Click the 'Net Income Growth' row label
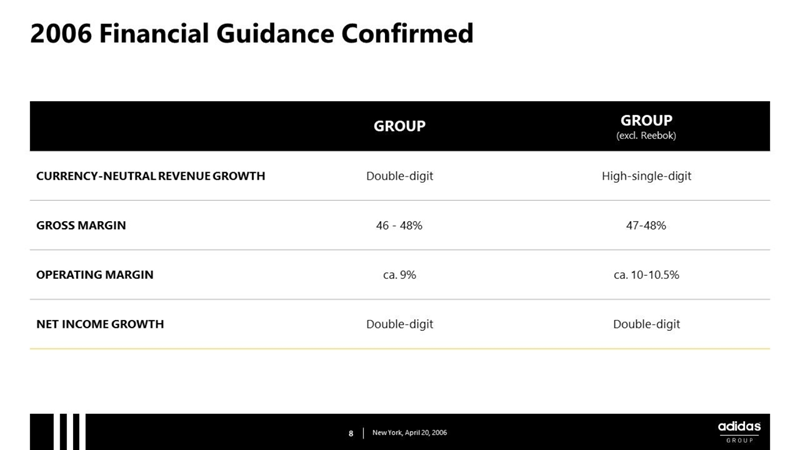The height and width of the screenshot is (450, 800). [100, 324]
